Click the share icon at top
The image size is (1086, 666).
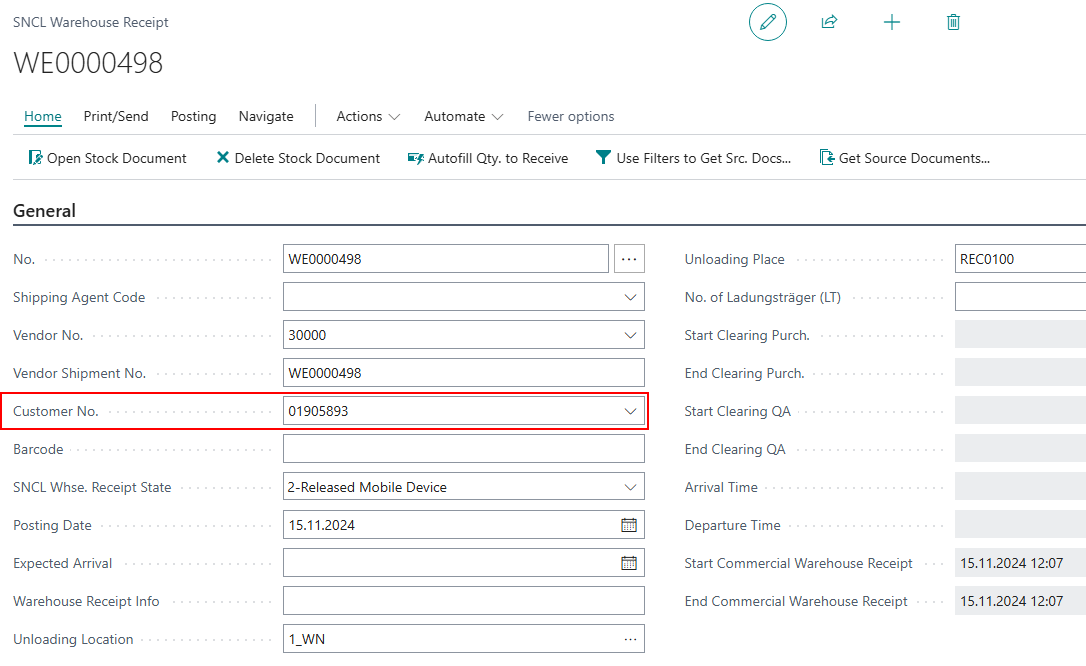(829, 22)
